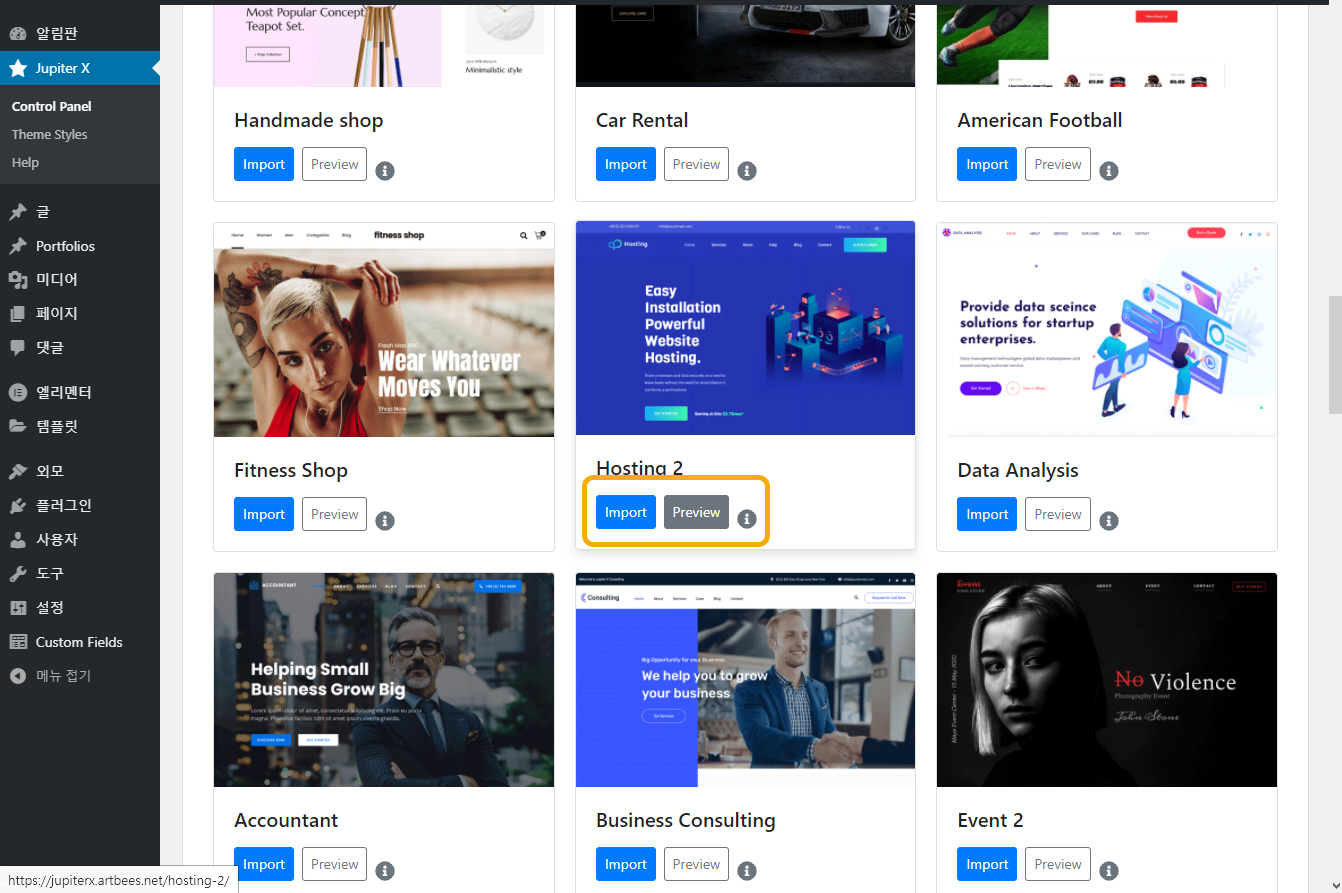Screen dimensions: 1342x893
Task: Click the 댓글 comments bubble icon
Action: point(18,347)
